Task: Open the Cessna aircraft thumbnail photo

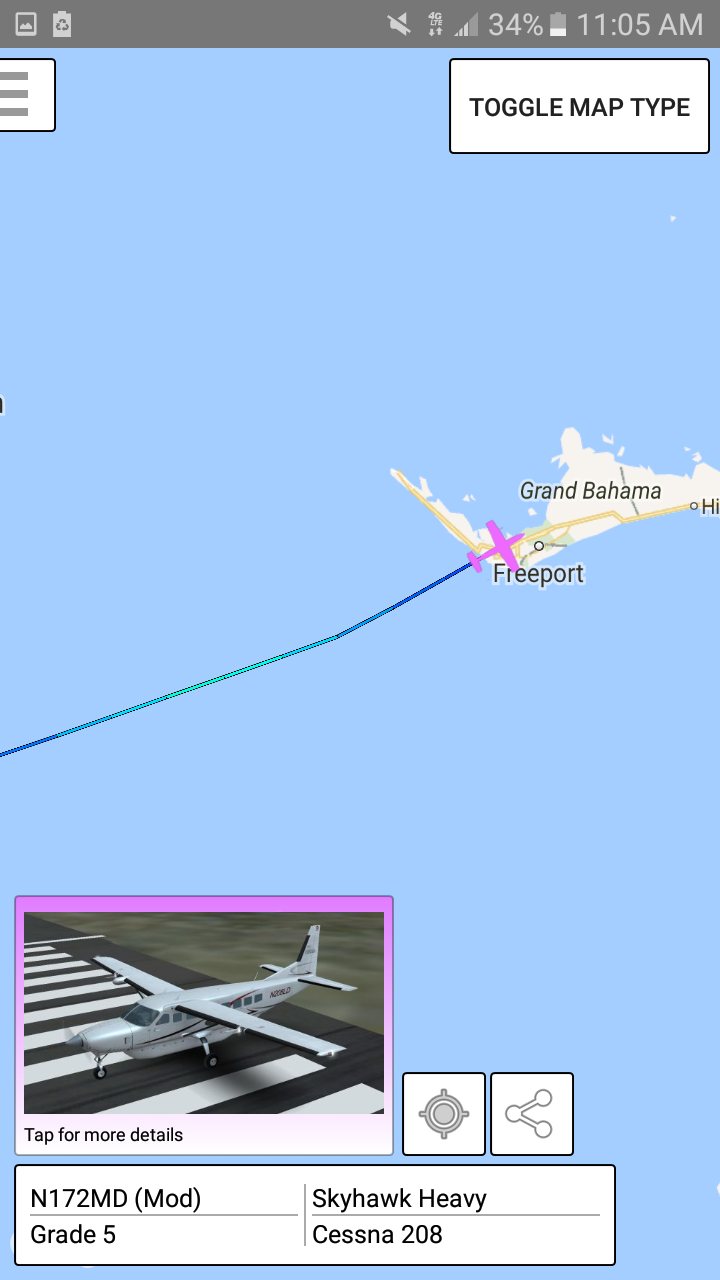Action: (x=204, y=1013)
